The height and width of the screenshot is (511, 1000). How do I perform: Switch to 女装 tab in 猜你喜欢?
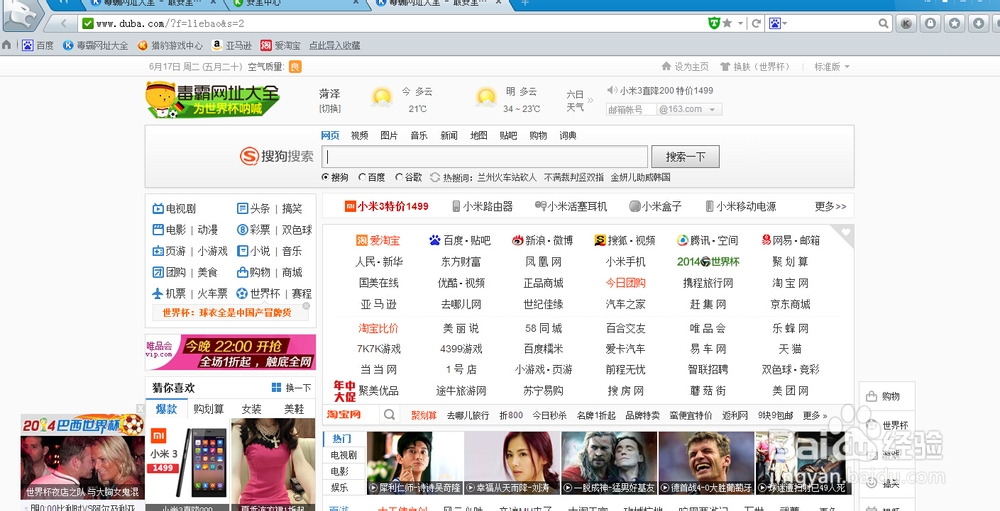tap(251, 409)
